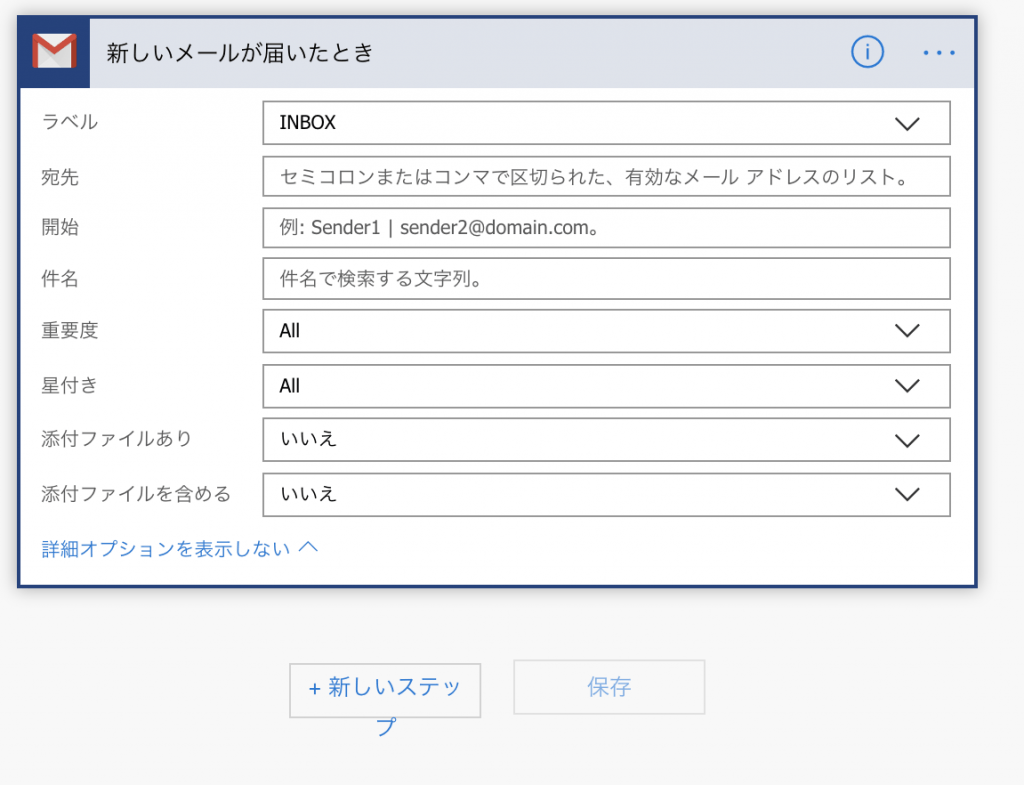Focus the 開始 sender input field

pyautogui.click(x=605, y=228)
